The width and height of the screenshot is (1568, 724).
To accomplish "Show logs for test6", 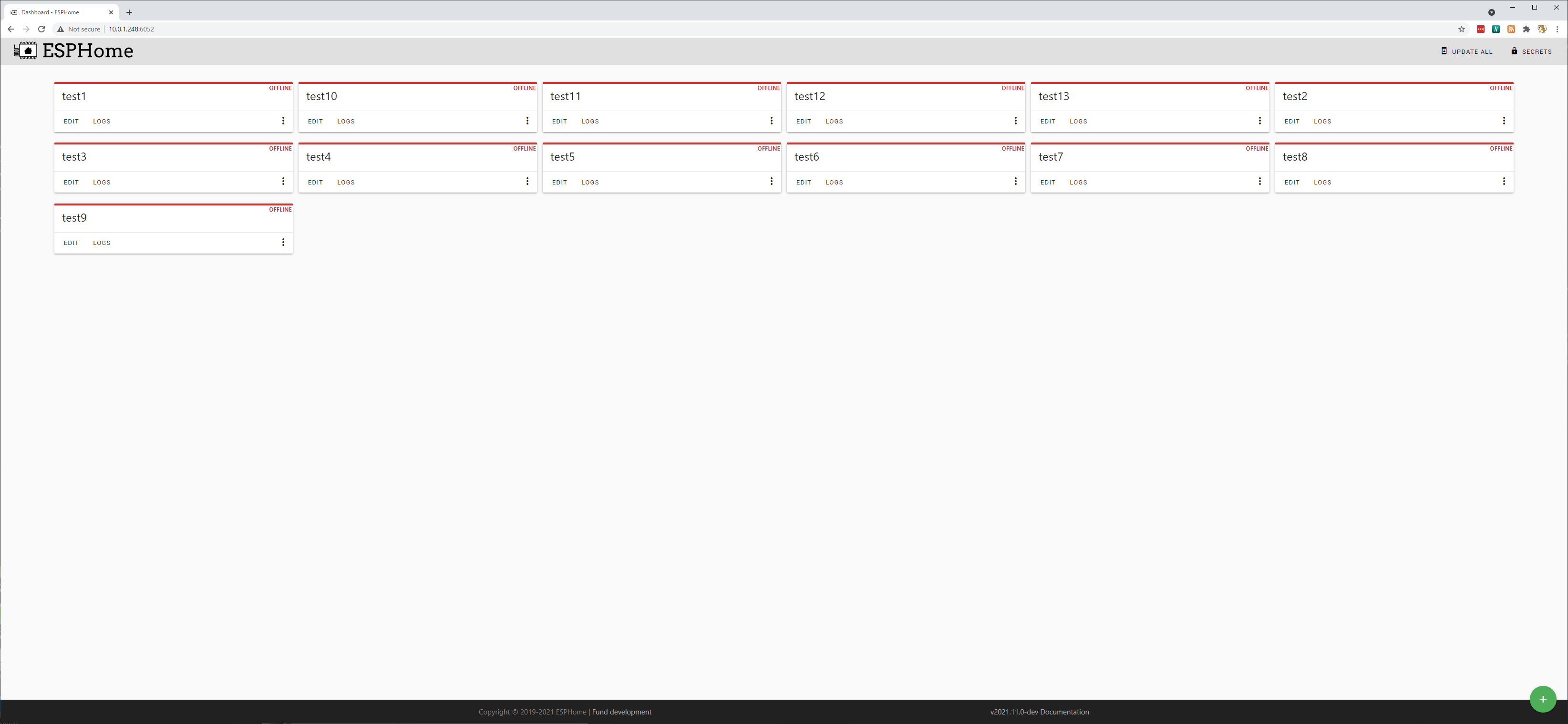I will pos(834,182).
